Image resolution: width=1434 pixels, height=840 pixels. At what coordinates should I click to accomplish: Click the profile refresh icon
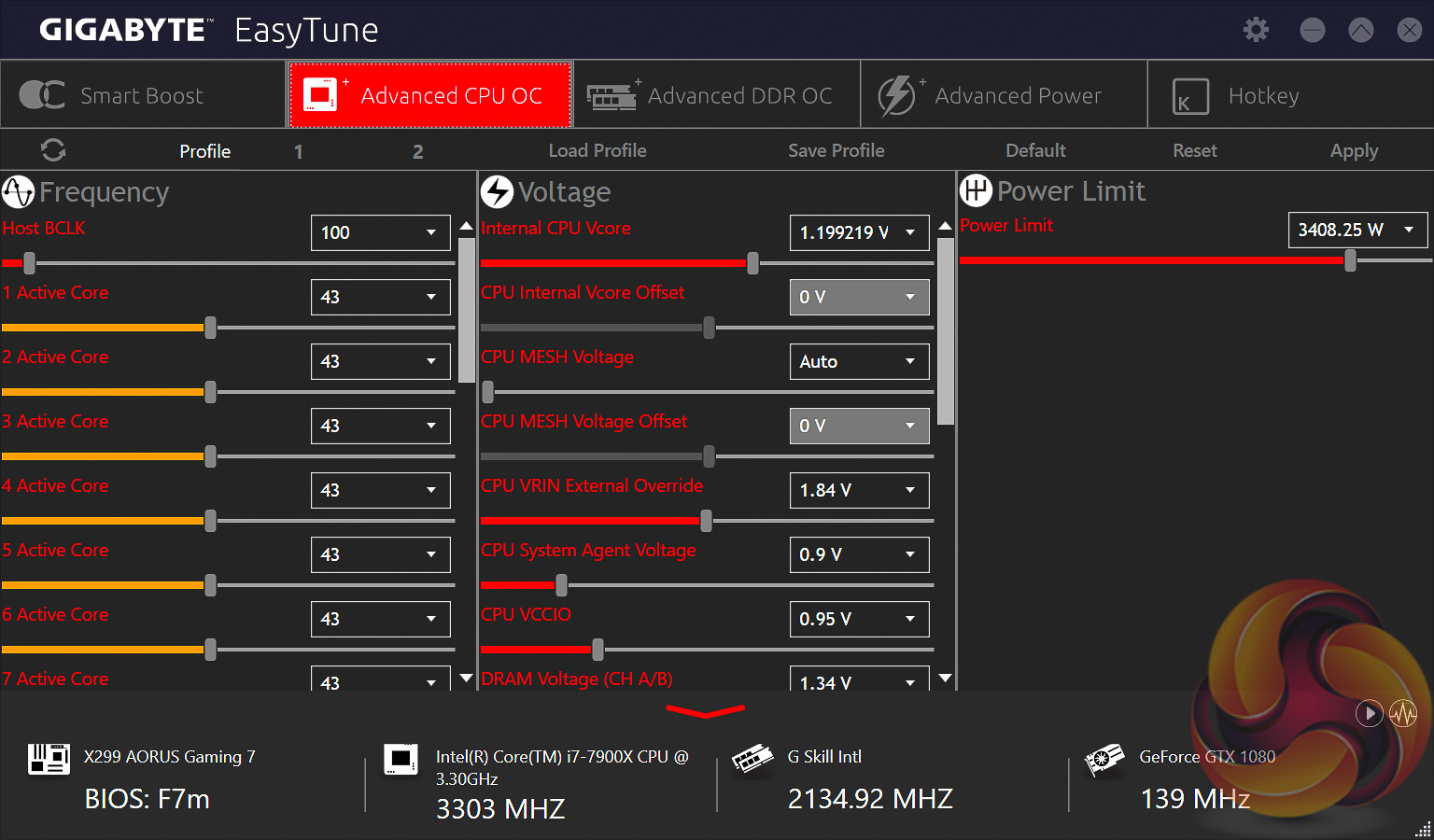[x=53, y=150]
